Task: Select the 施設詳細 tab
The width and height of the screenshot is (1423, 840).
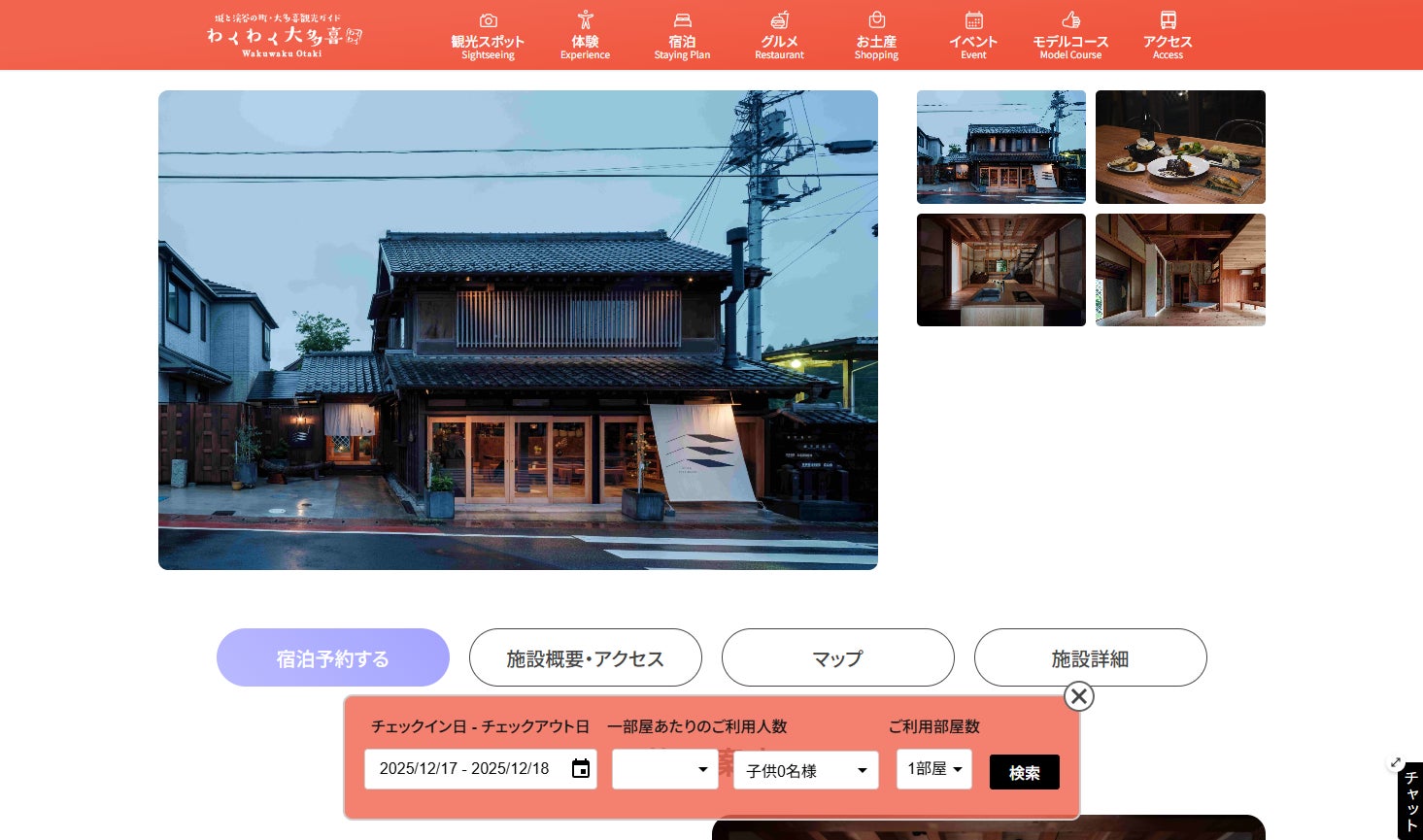Action: pos(1090,657)
